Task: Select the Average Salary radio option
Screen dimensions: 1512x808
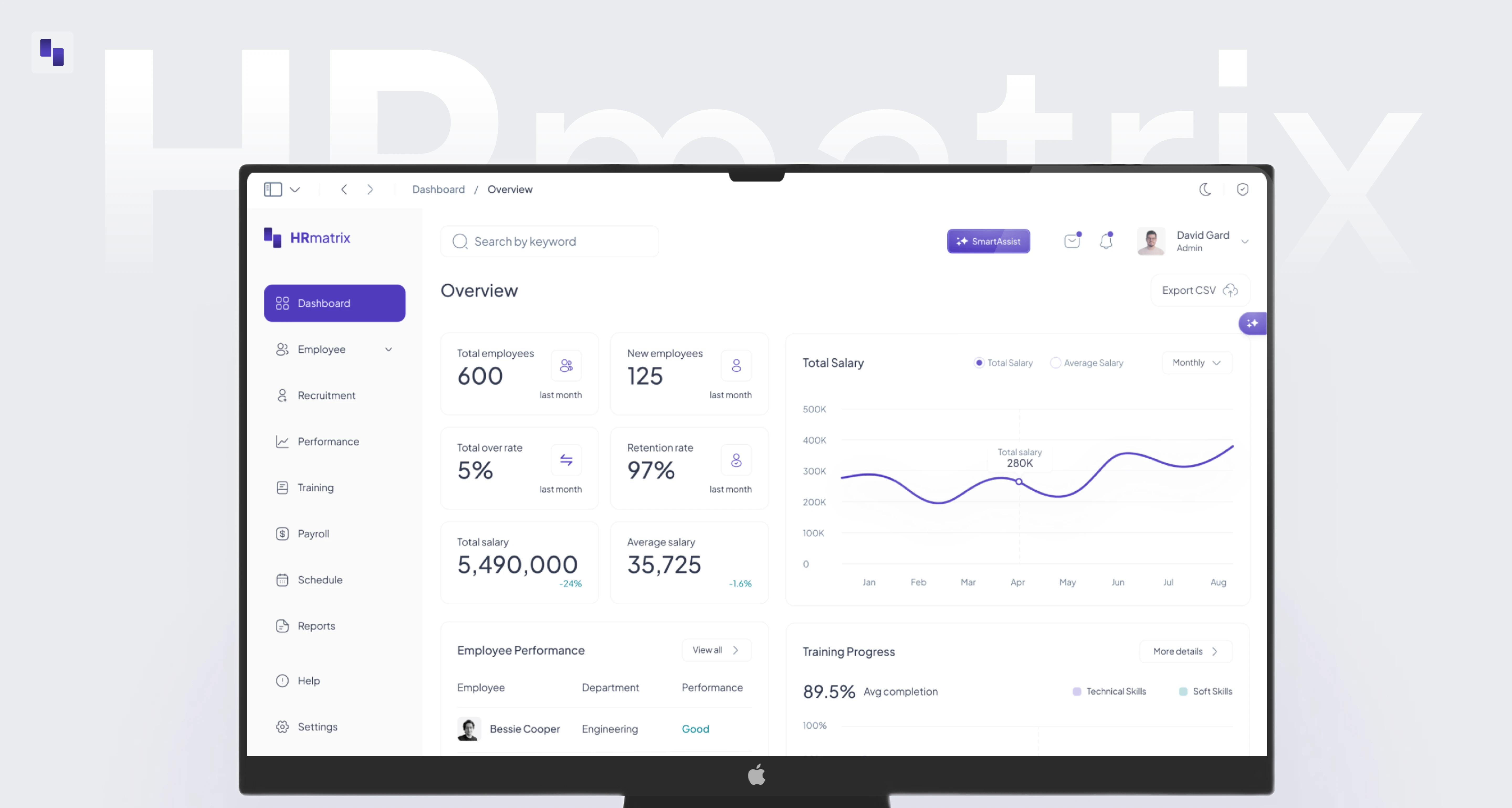Action: tap(1055, 363)
